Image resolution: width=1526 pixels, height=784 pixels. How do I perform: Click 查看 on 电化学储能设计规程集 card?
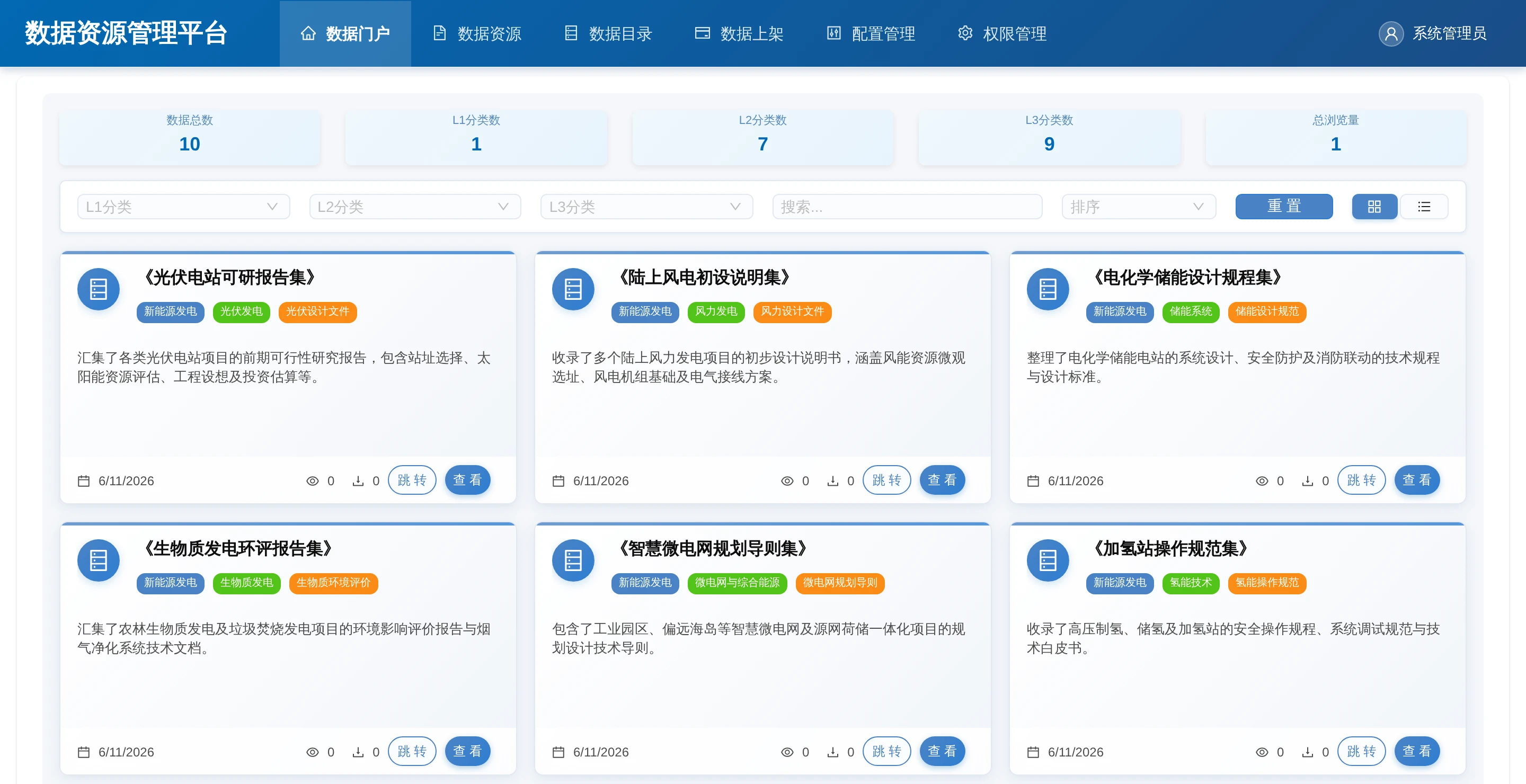pyautogui.click(x=1417, y=479)
